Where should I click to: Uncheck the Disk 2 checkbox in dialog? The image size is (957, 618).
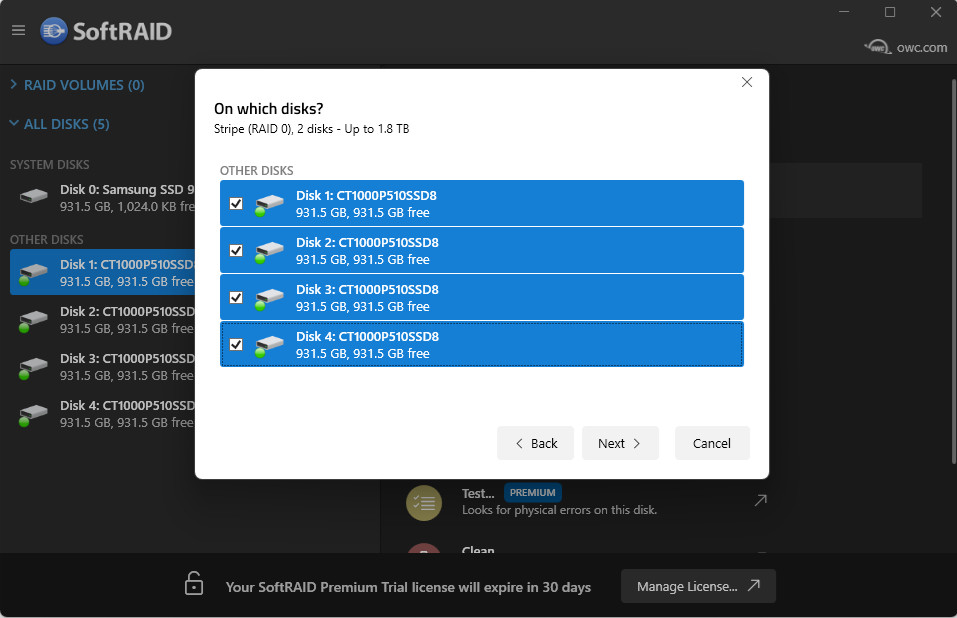(236, 251)
